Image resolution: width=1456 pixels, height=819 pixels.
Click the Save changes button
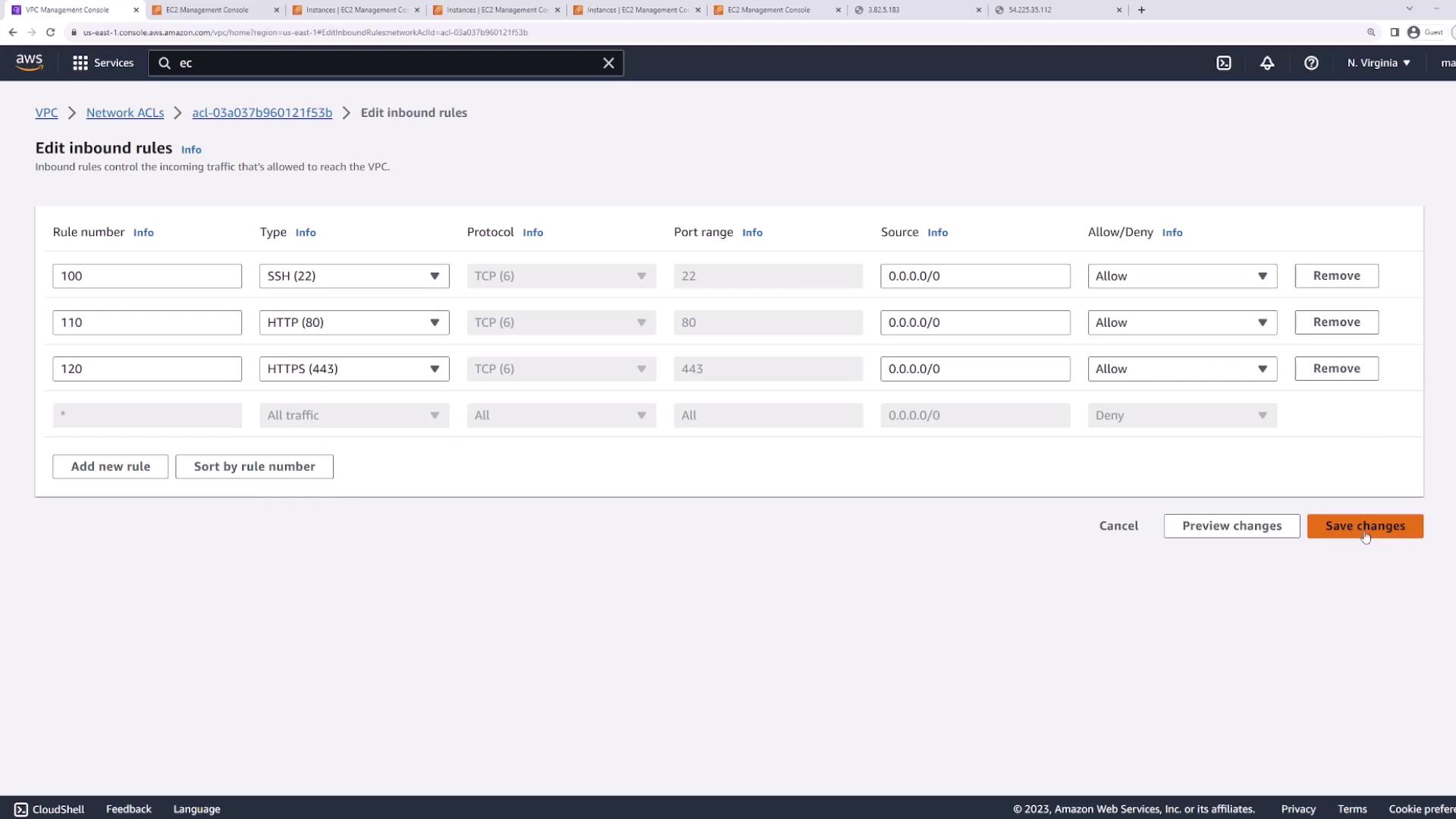(x=1364, y=526)
